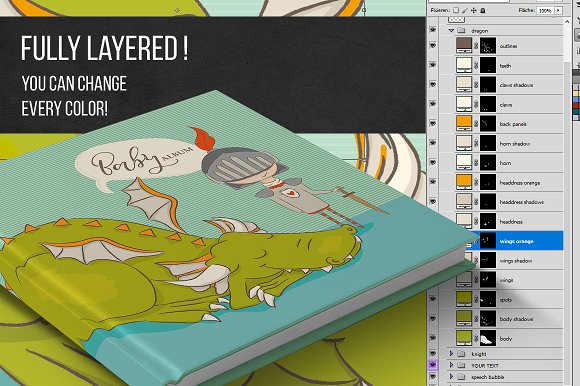
Task: Expand the speech bubble group
Action: click(451, 377)
